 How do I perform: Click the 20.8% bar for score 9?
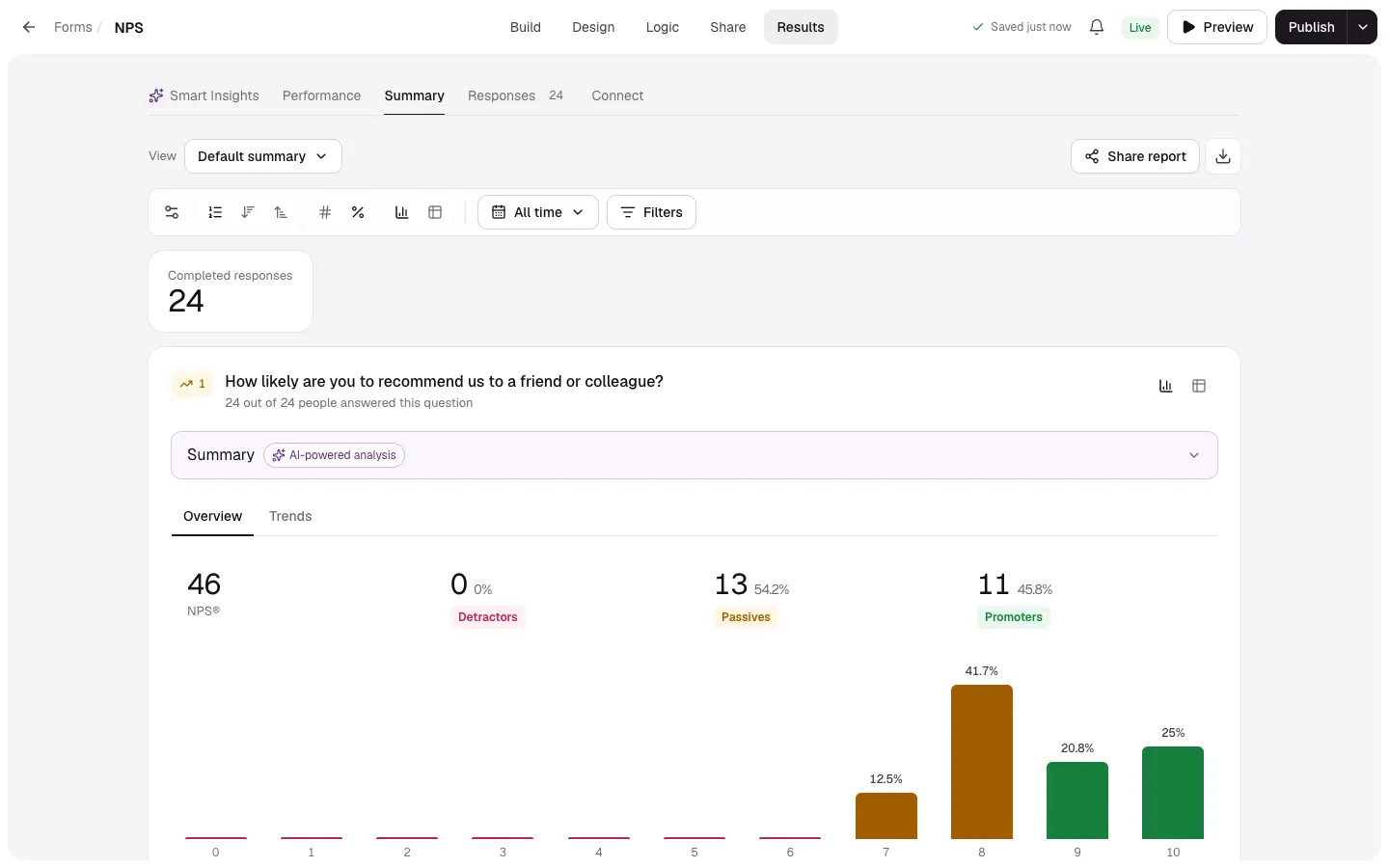(x=1077, y=800)
